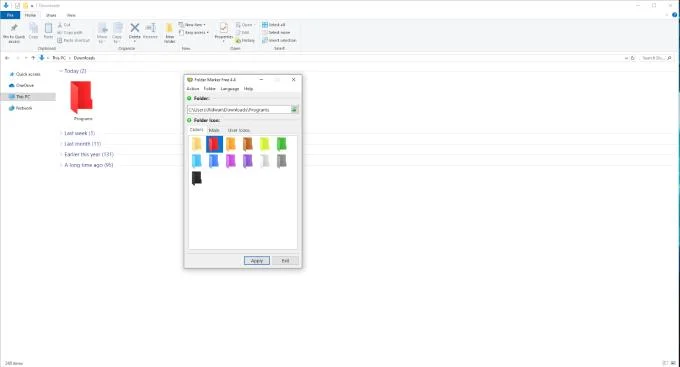Click History in the ribbon Open group
Viewport: 680px width, 367px height.
coord(245,40)
